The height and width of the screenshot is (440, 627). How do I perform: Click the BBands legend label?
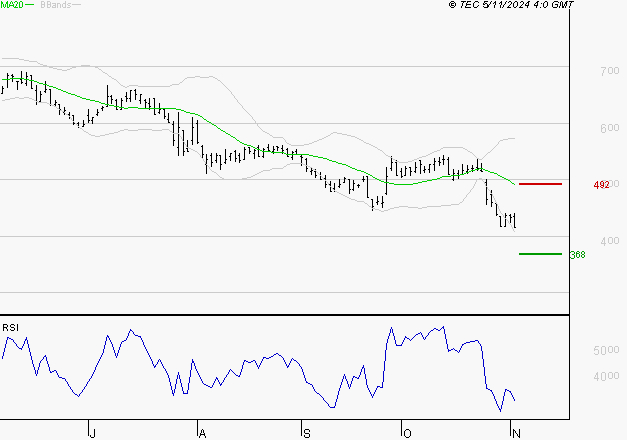click(53, 6)
